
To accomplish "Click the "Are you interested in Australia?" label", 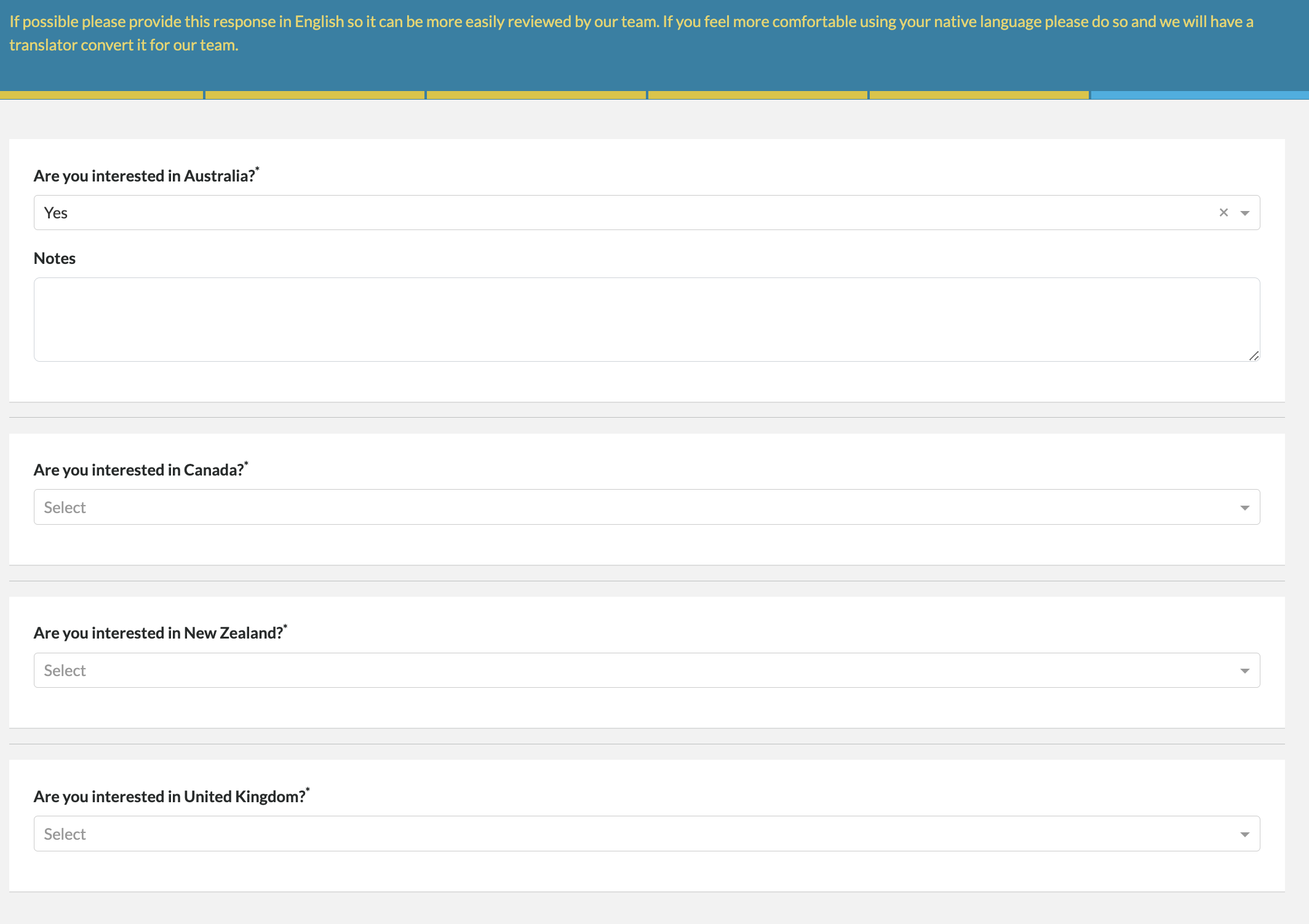I will pos(145,175).
